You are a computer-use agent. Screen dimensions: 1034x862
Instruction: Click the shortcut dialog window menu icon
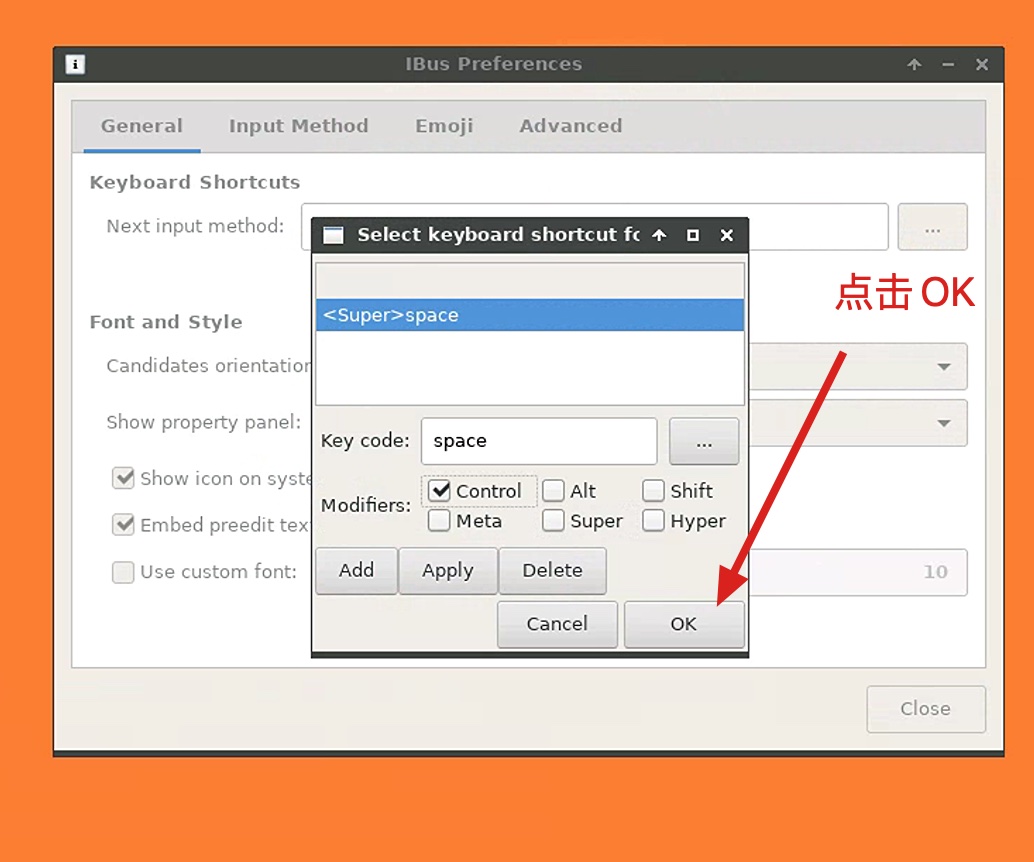coord(334,235)
